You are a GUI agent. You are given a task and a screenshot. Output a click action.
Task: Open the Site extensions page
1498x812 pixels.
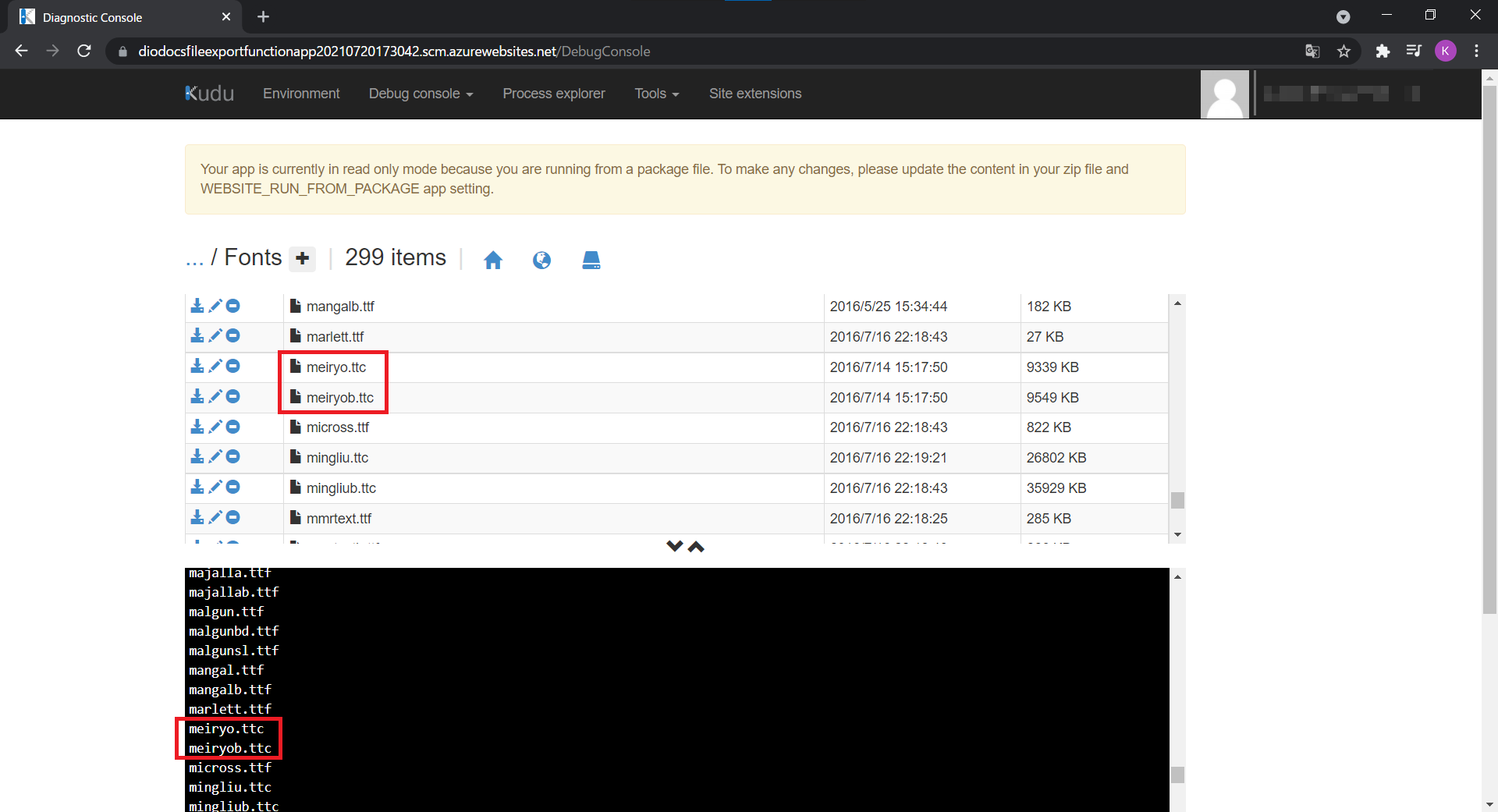(755, 94)
